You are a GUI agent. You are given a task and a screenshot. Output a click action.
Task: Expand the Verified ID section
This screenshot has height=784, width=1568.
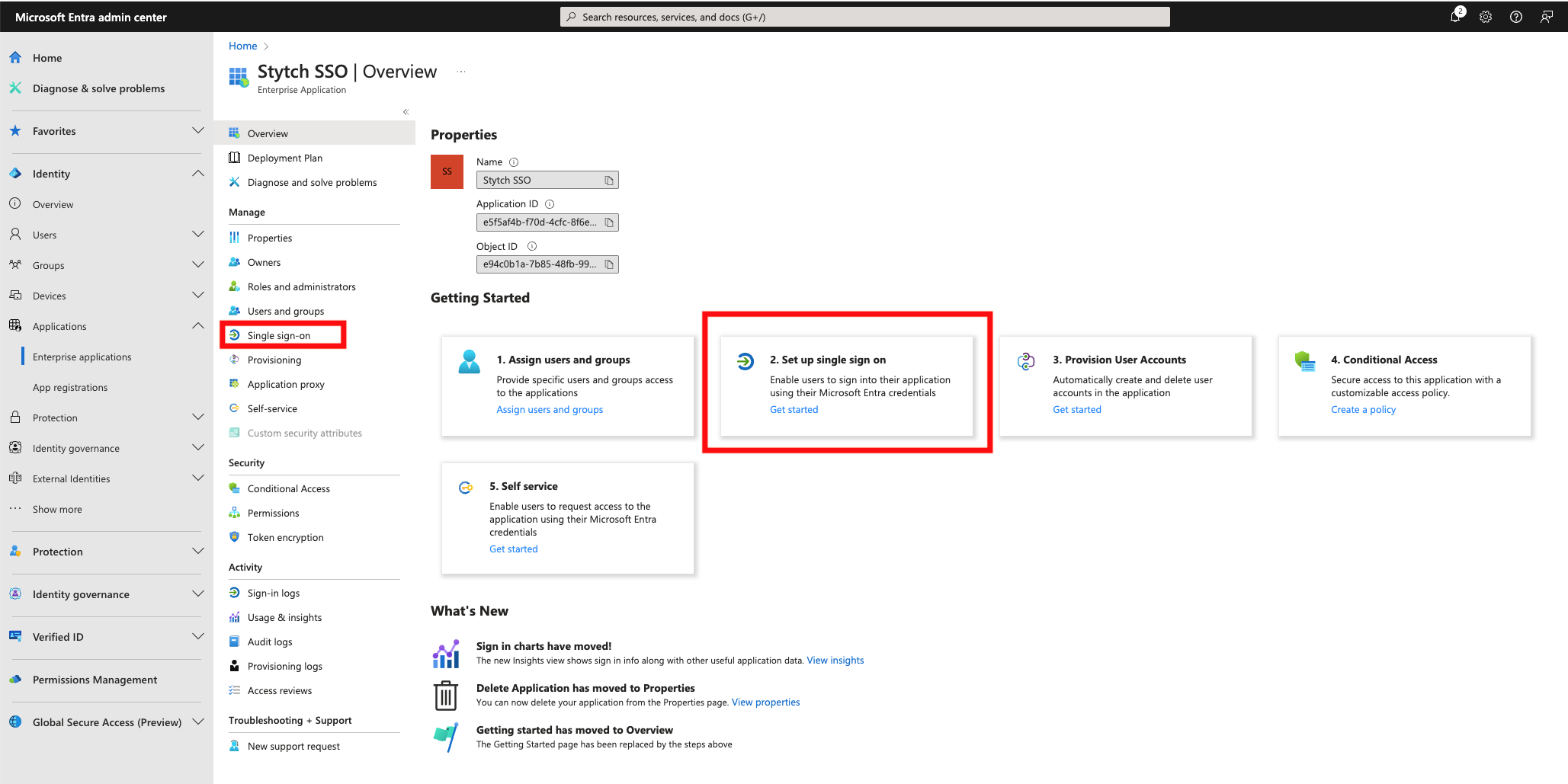(x=198, y=637)
